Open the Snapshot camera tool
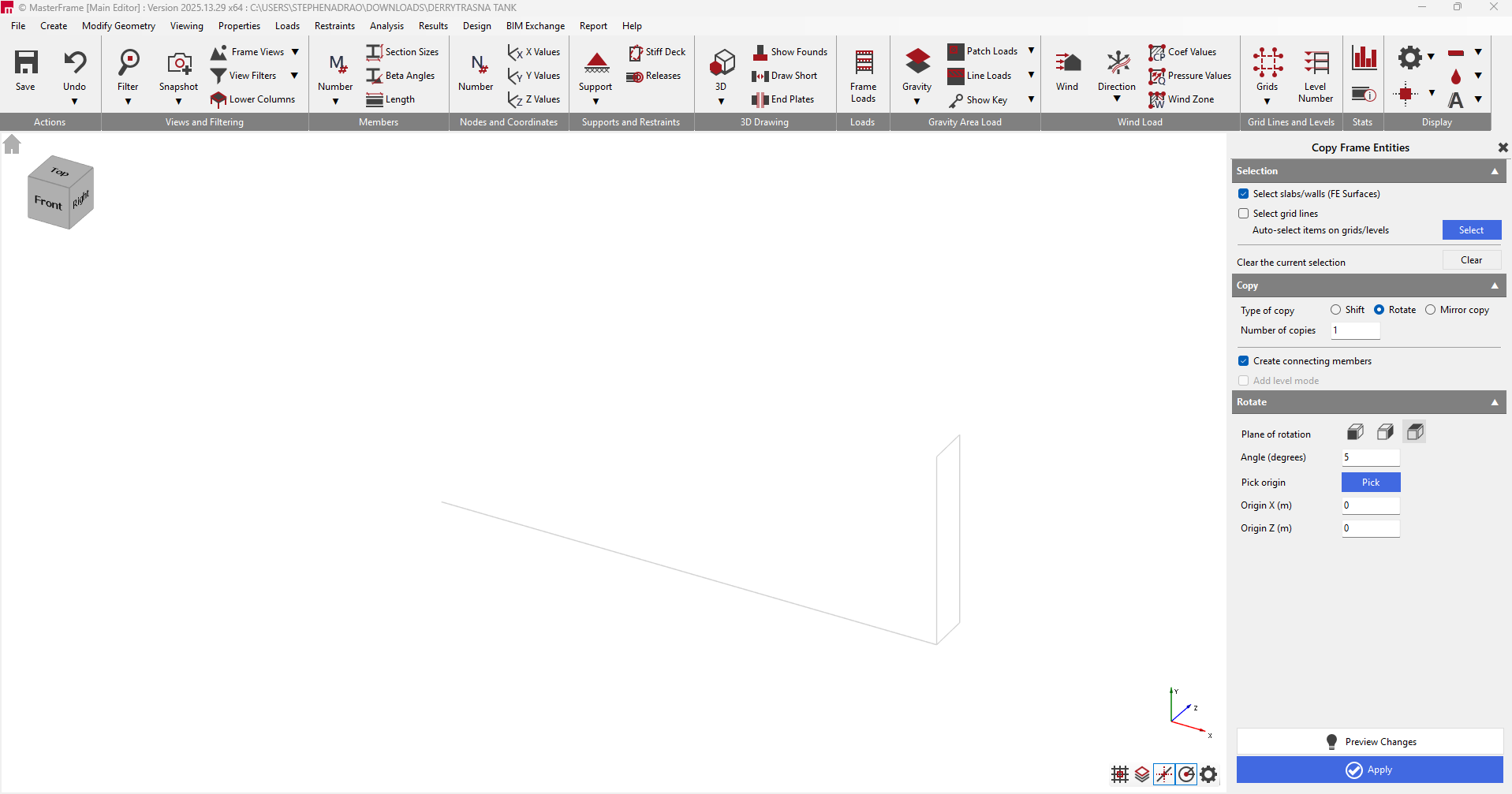This screenshot has height=794, width=1512. [179, 63]
